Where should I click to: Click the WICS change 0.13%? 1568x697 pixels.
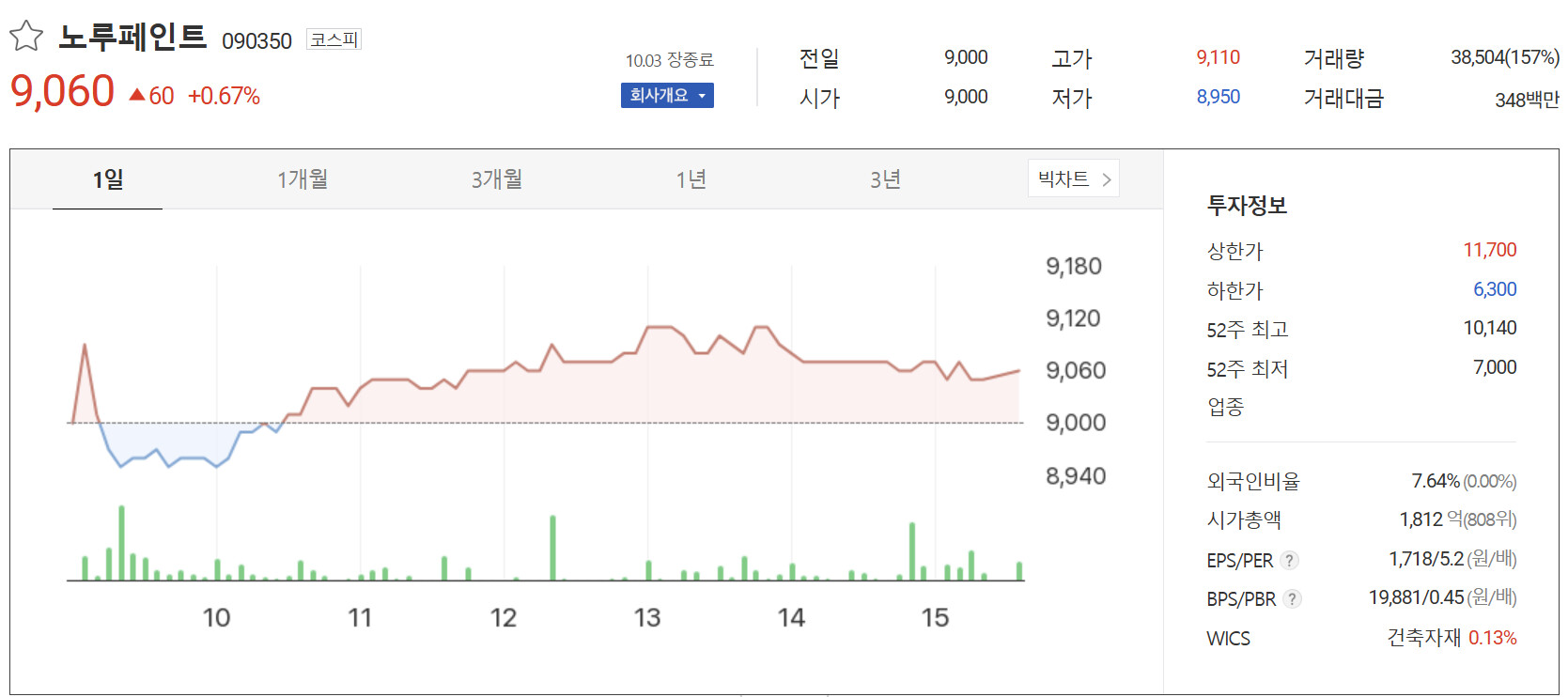[1493, 638]
